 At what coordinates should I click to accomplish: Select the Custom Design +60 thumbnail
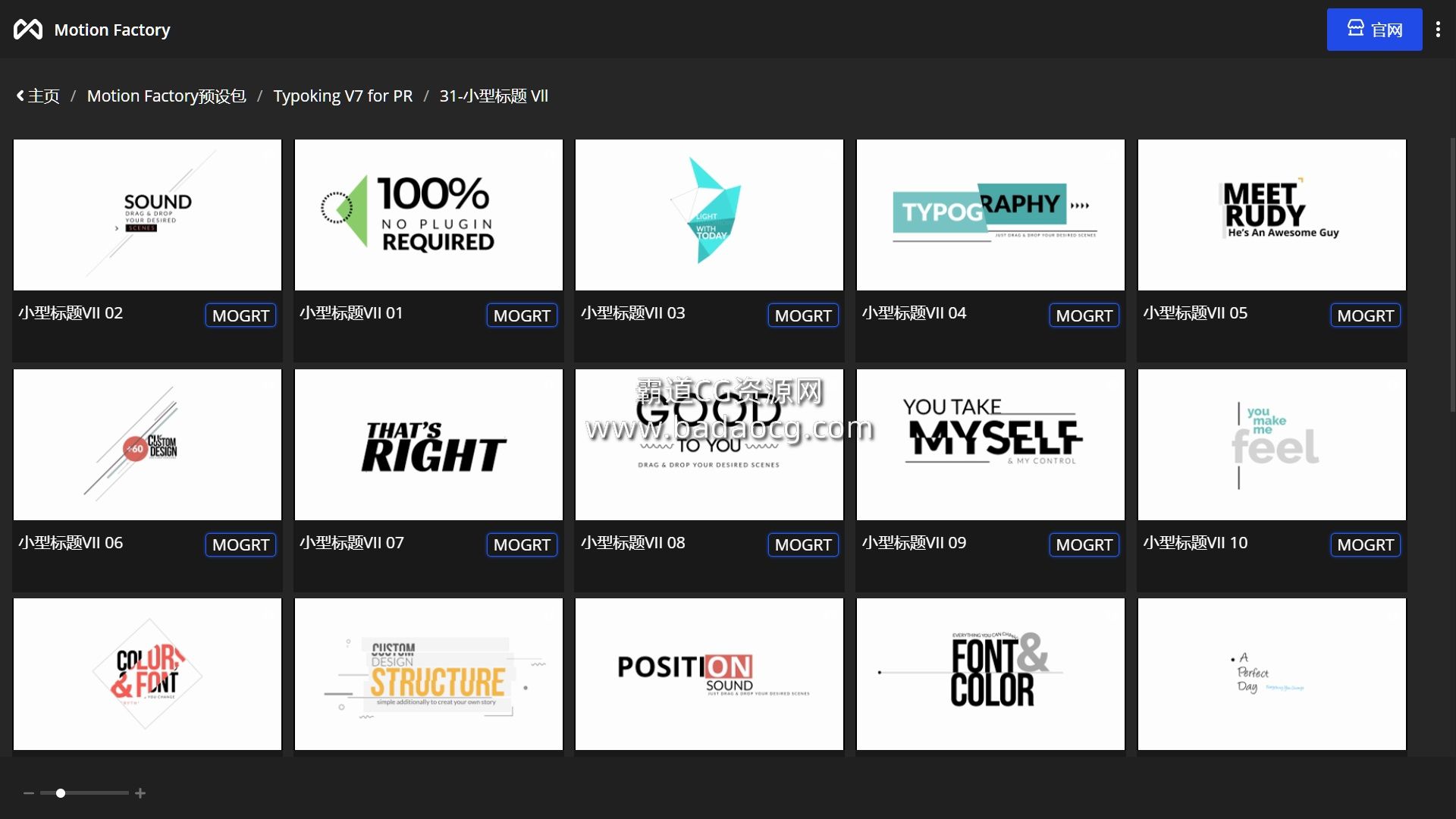point(147,444)
